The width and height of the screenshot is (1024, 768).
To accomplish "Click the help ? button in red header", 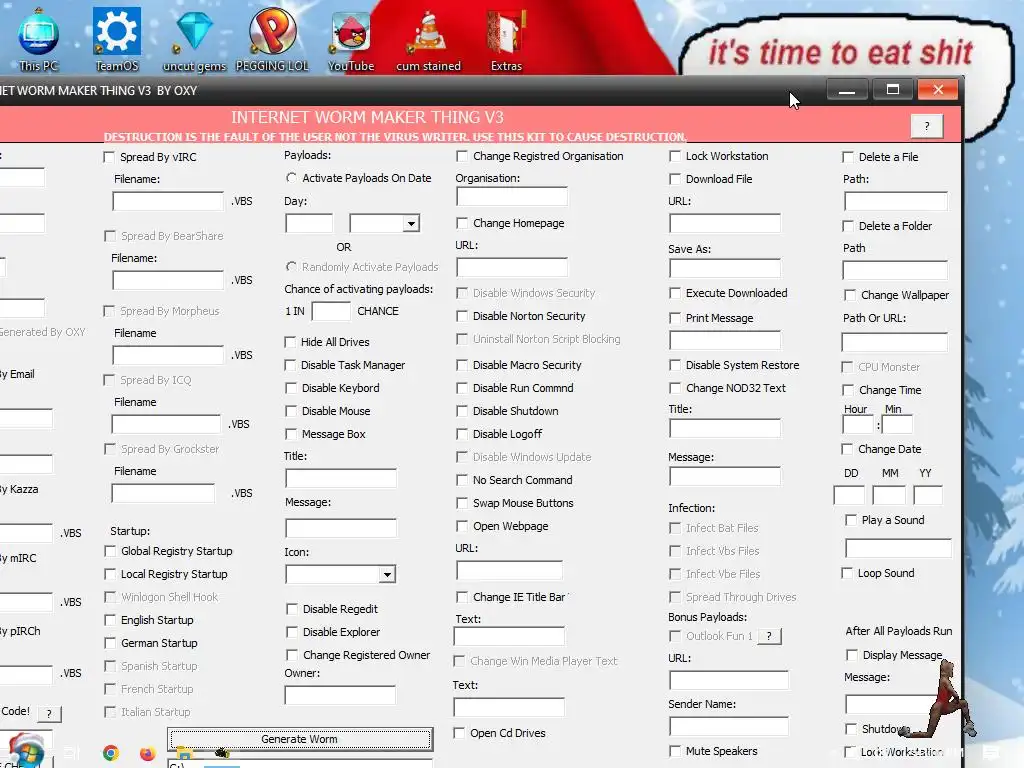I will [x=927, y=126].
